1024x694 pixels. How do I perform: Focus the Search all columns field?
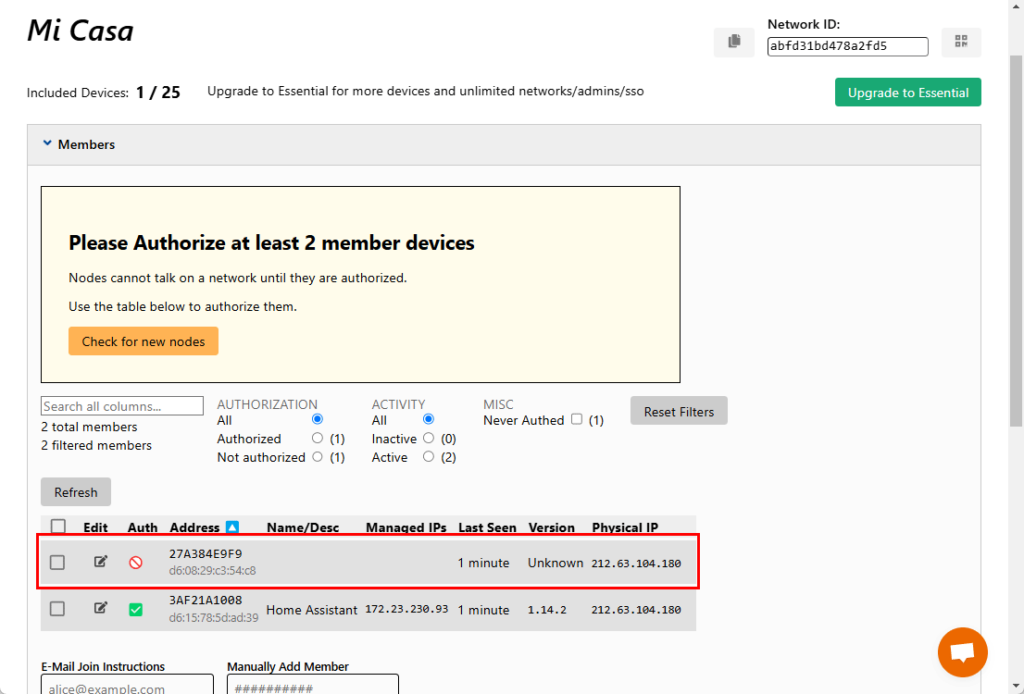122,406
